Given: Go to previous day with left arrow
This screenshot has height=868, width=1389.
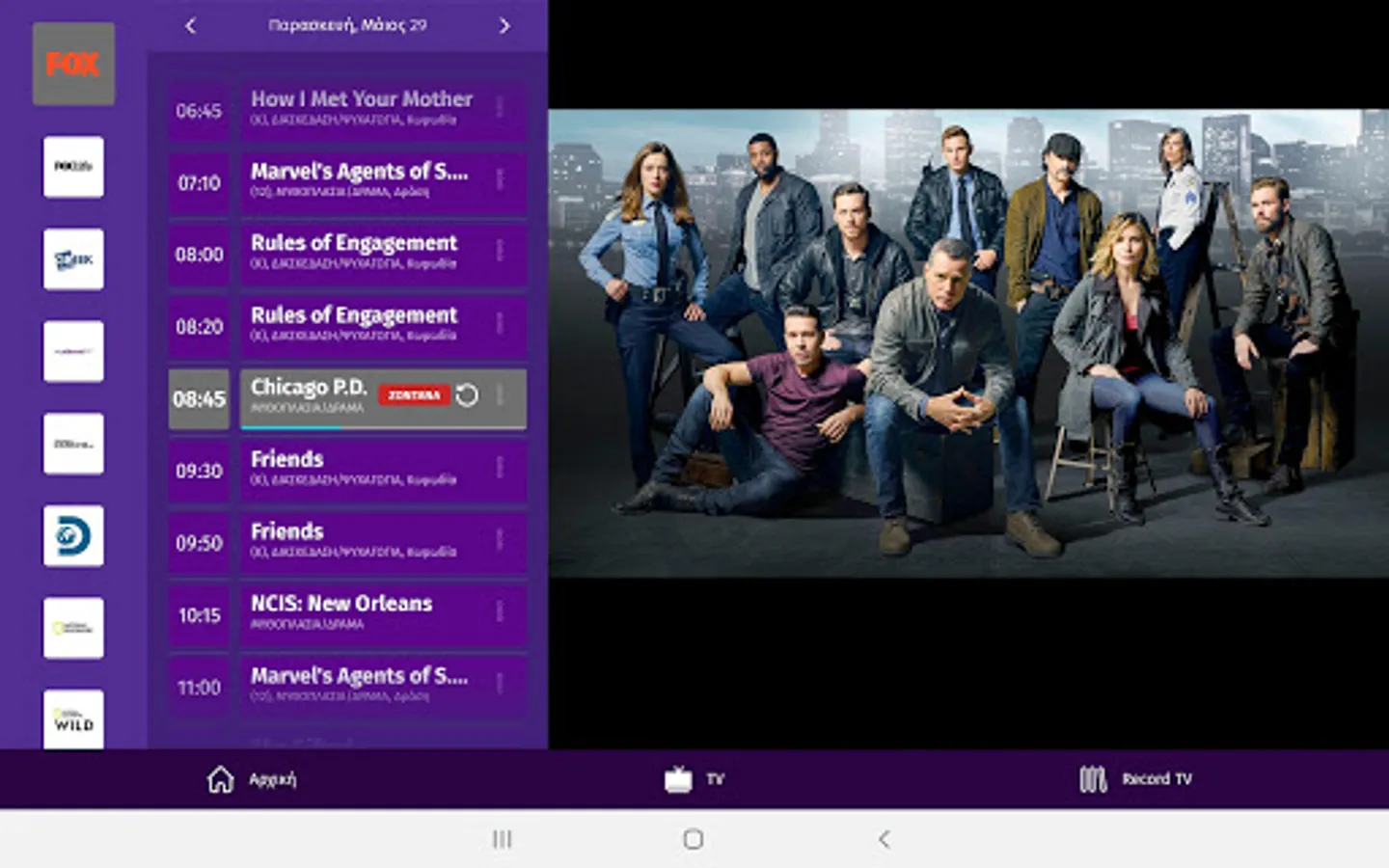Looking at the screenshot, I should 190,26.
